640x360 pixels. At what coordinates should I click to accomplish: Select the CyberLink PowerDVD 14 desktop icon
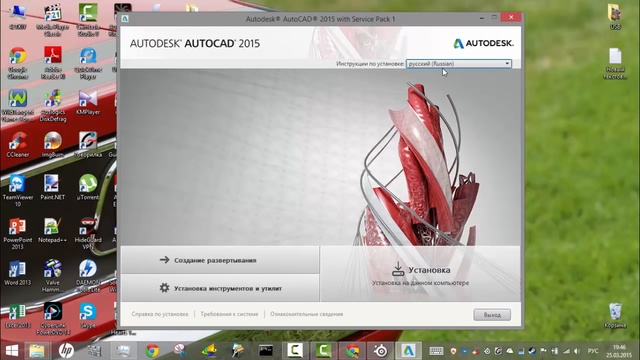[53, 319]
